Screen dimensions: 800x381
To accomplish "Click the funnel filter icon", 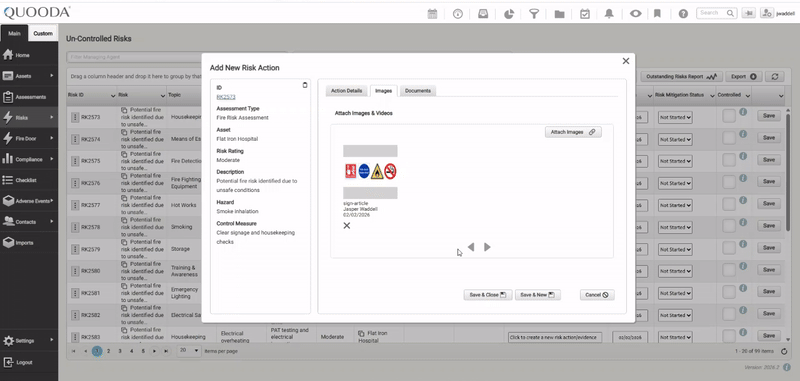I will point(534,14).
